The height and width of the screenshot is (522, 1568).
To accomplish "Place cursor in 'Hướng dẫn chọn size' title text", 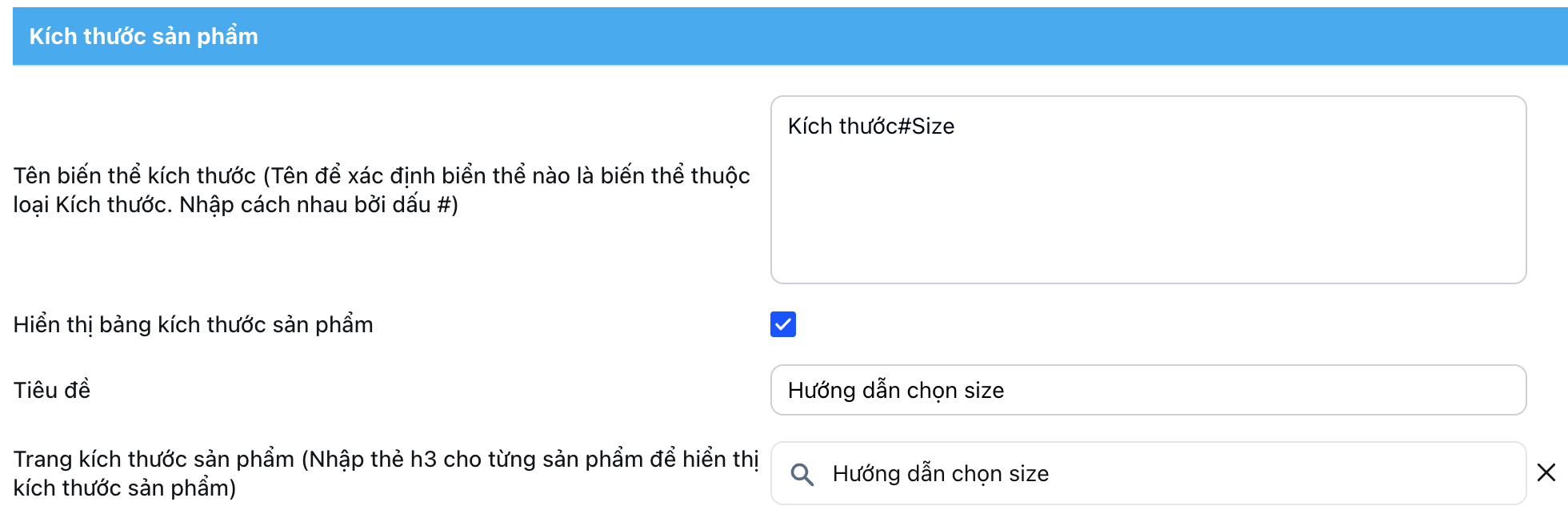I will pyautogui.click(x=895, y=391).
